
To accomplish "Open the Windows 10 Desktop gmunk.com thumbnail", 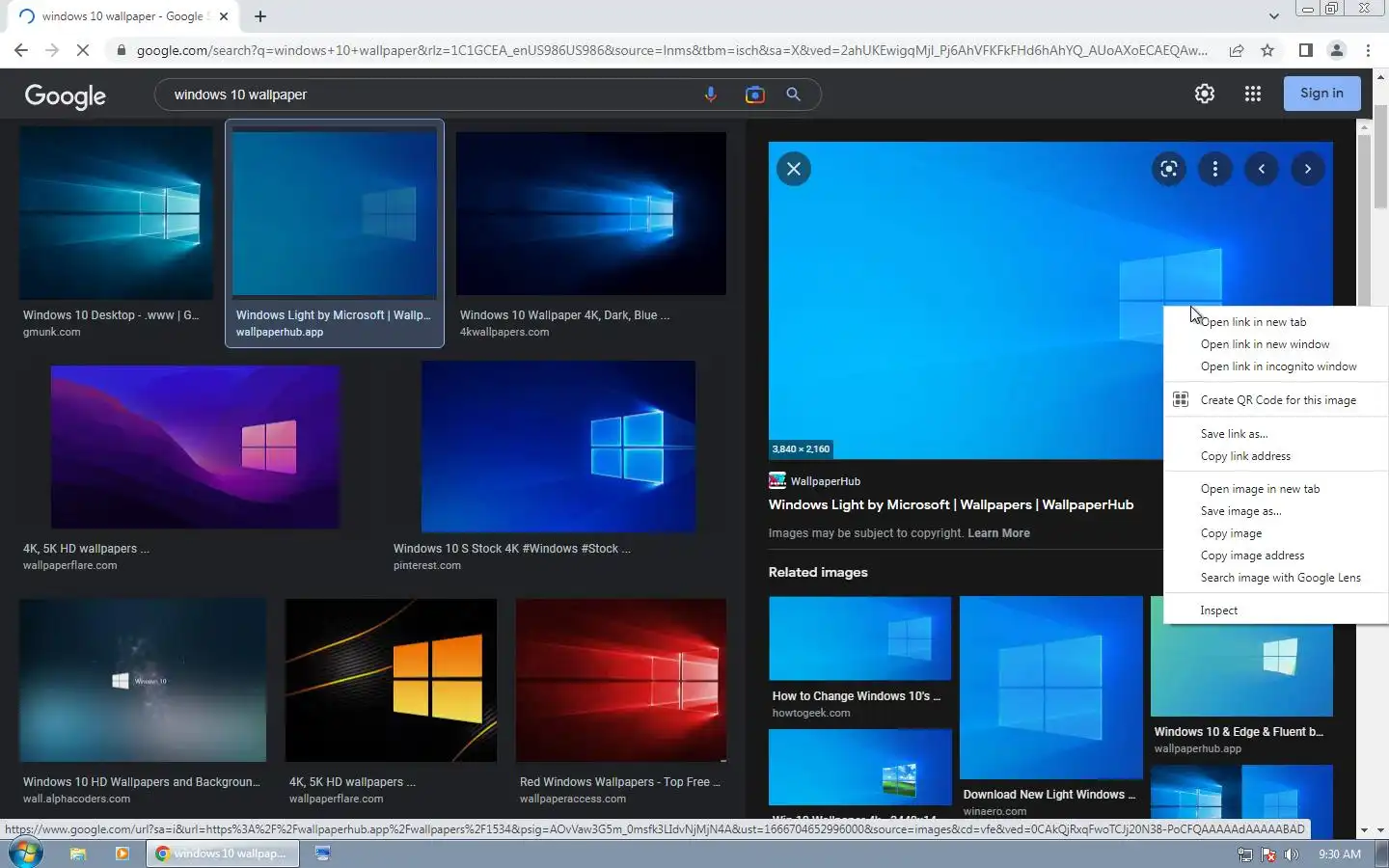I will click(116, 213).
